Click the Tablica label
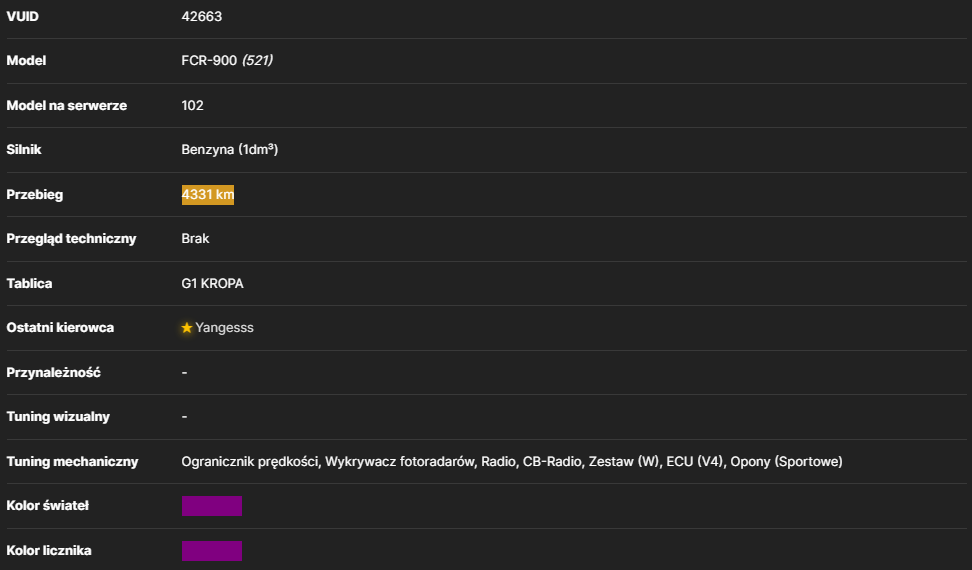 [29, 284]
